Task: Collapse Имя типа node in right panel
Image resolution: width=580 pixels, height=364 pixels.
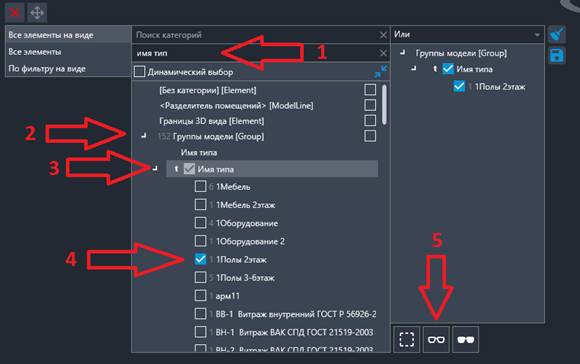Action: (x=414, y=68)
